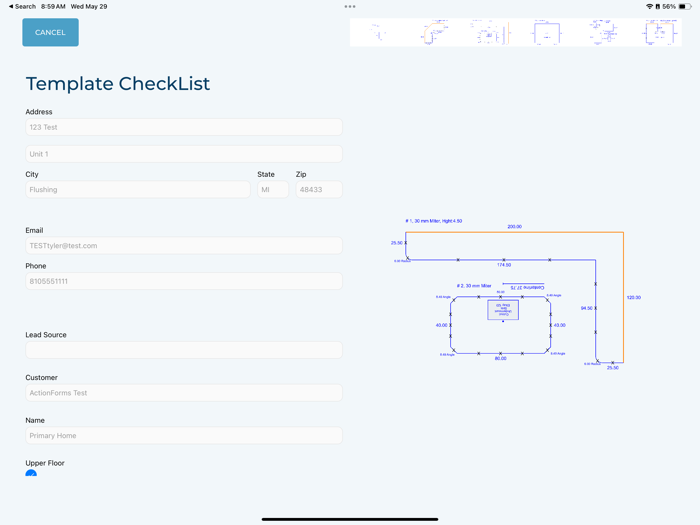Viewport: 700px width, 525px height.
Task: Select the sixth drawing thumbnail
Action: pos(659,32)
